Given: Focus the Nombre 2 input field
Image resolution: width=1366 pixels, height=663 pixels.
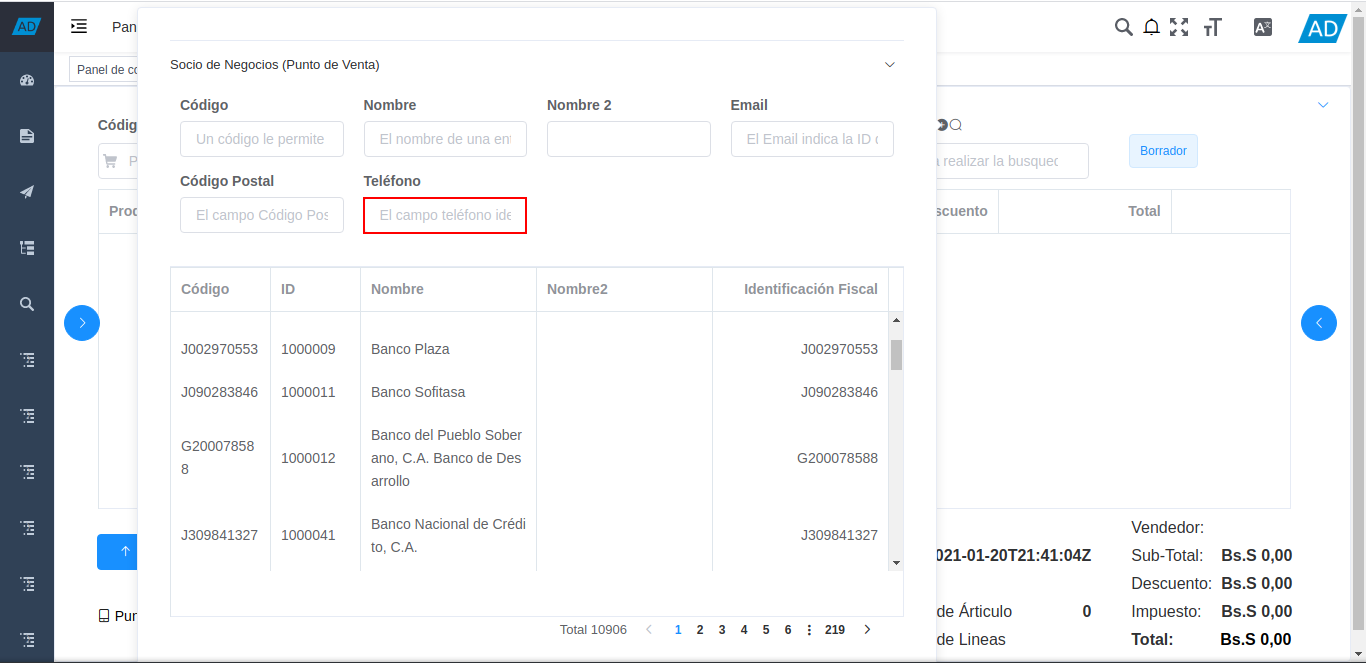Looking at the screenshot, I should click(x=629, y=139).
